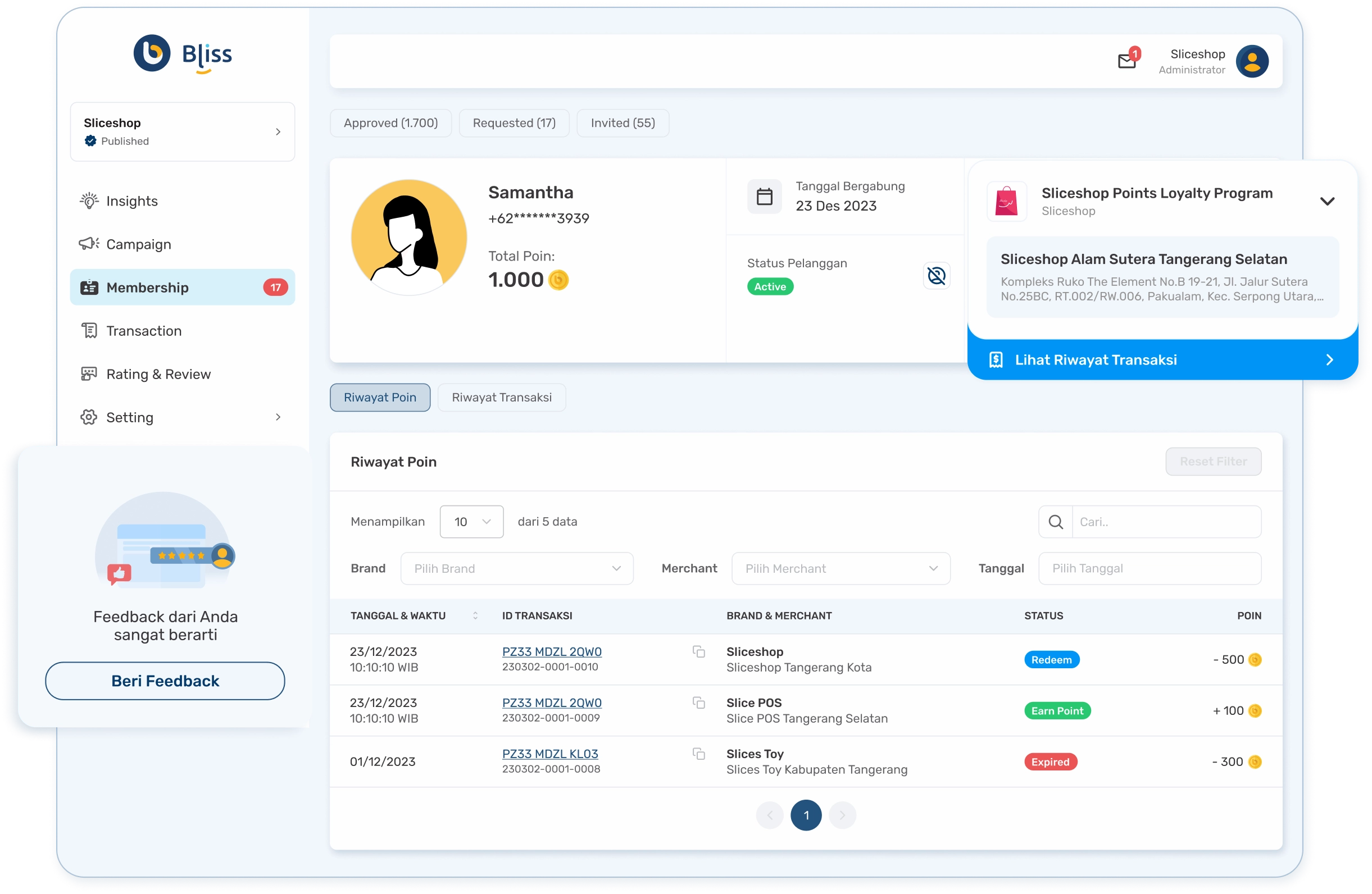Open the mail notifications icon
The width and height of the screenshot is (1372, 894).
pos(1127,61)
